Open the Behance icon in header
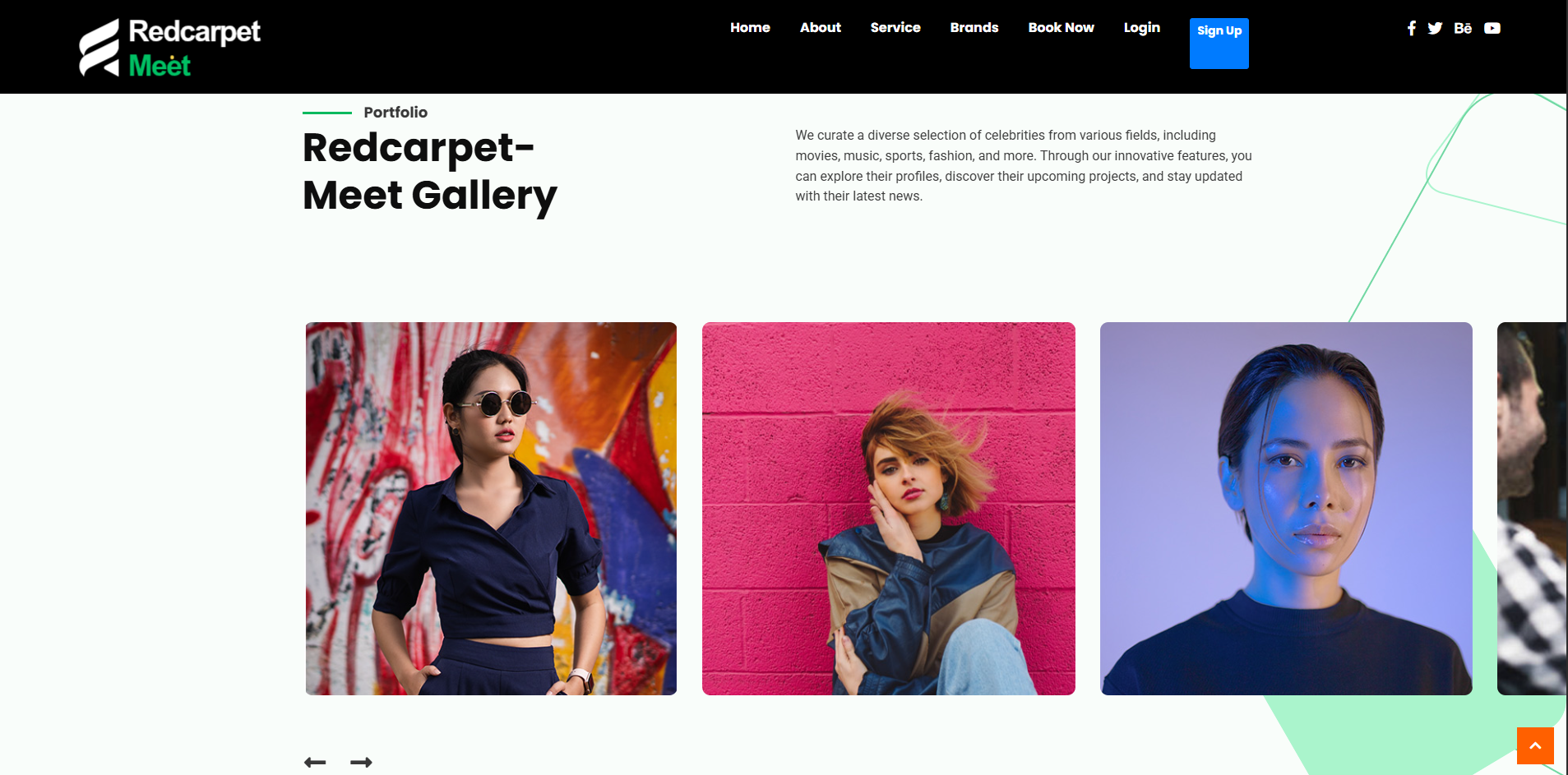This screenshot has height=775, width=1568. tap(1463, 28)
